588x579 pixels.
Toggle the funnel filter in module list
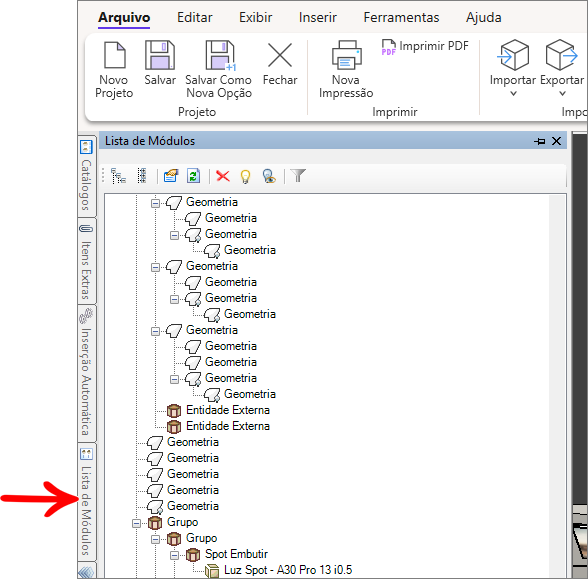point(298,176)
